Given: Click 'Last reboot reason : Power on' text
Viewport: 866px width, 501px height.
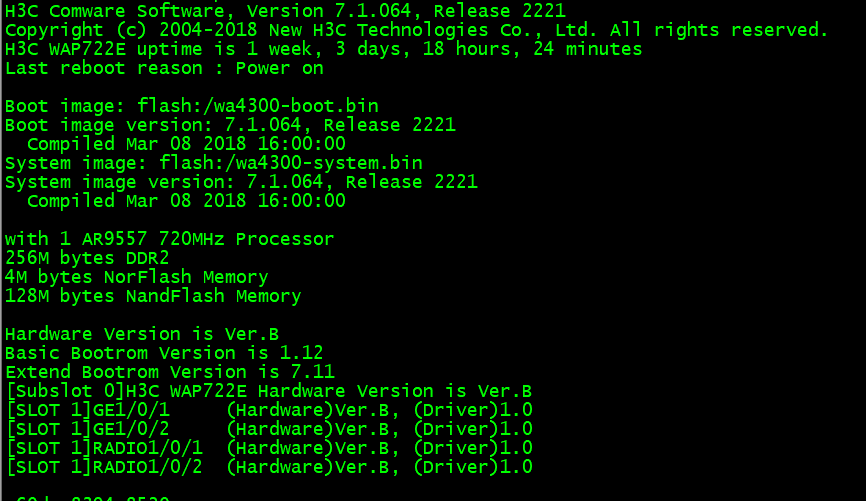Looking at the screenshot, I should tap(164, 68).
